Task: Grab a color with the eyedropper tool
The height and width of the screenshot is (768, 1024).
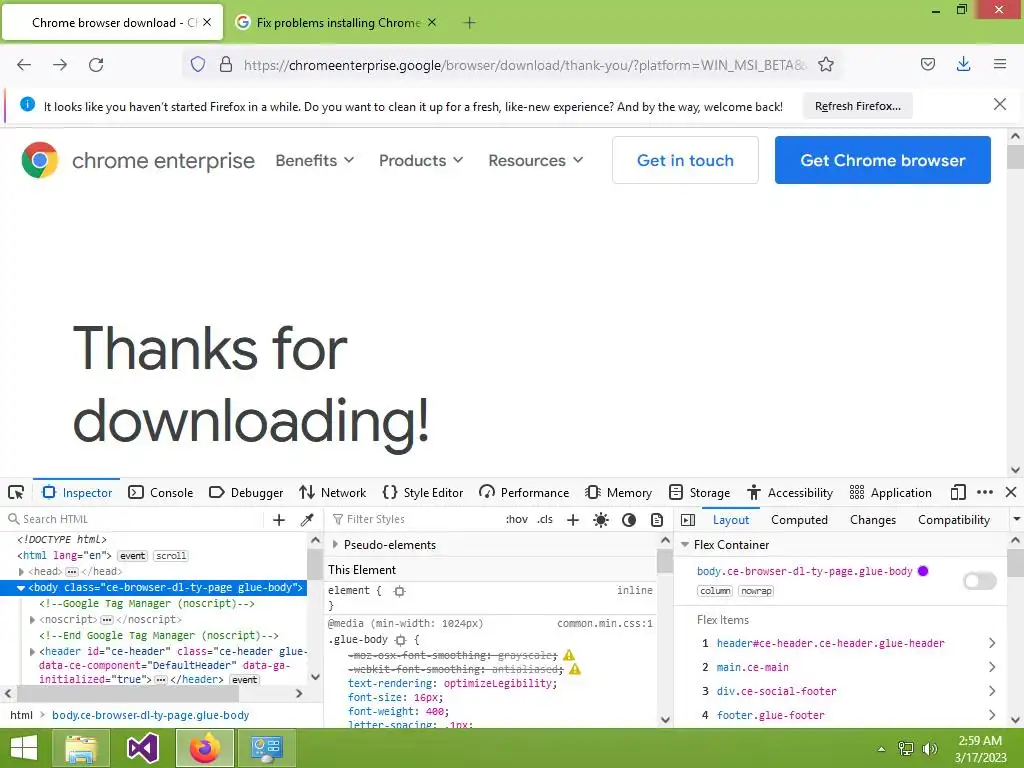Action: click(x=307, y=520)
